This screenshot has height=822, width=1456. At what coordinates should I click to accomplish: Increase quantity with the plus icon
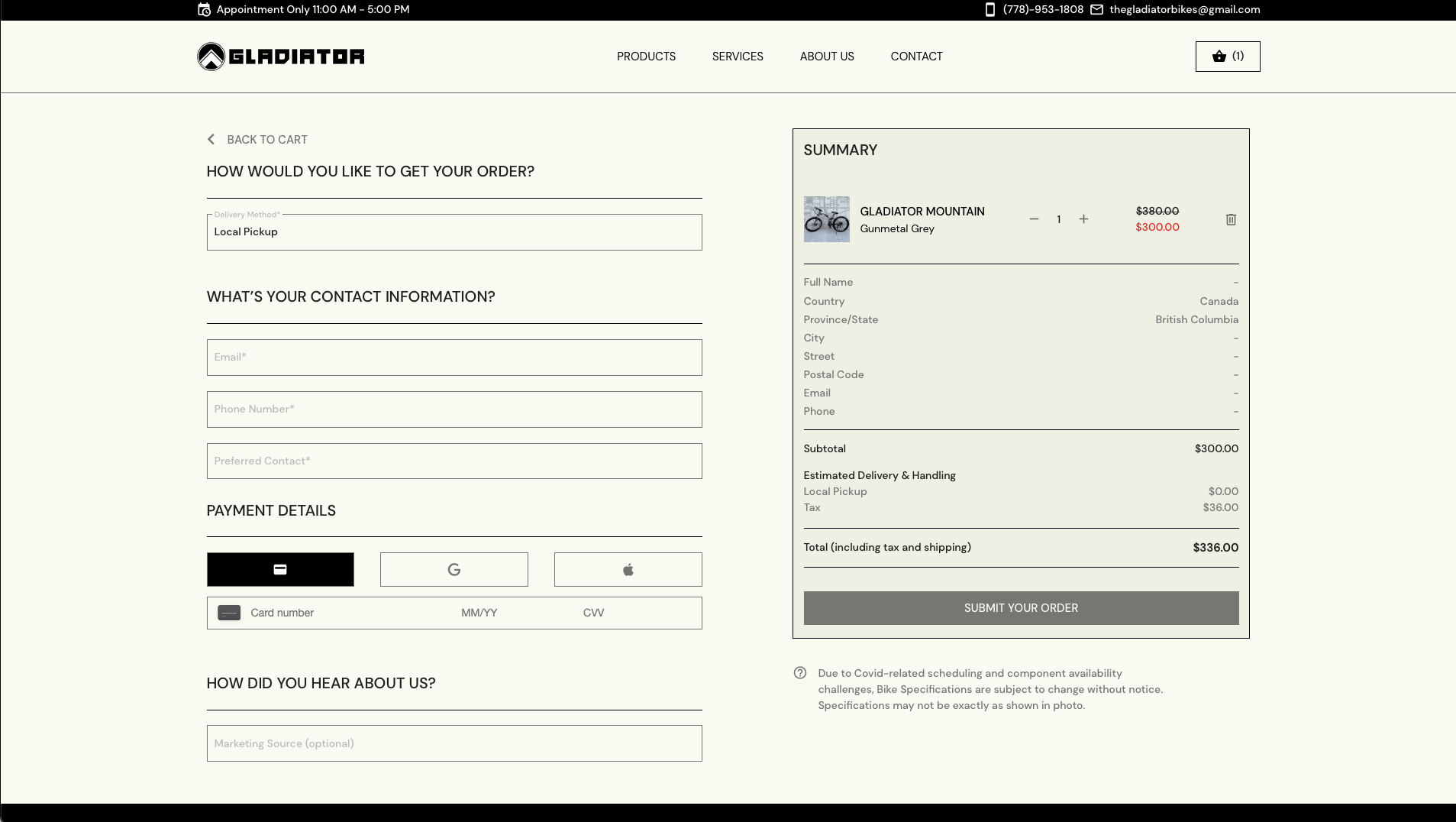click(x=1083, y=219)
